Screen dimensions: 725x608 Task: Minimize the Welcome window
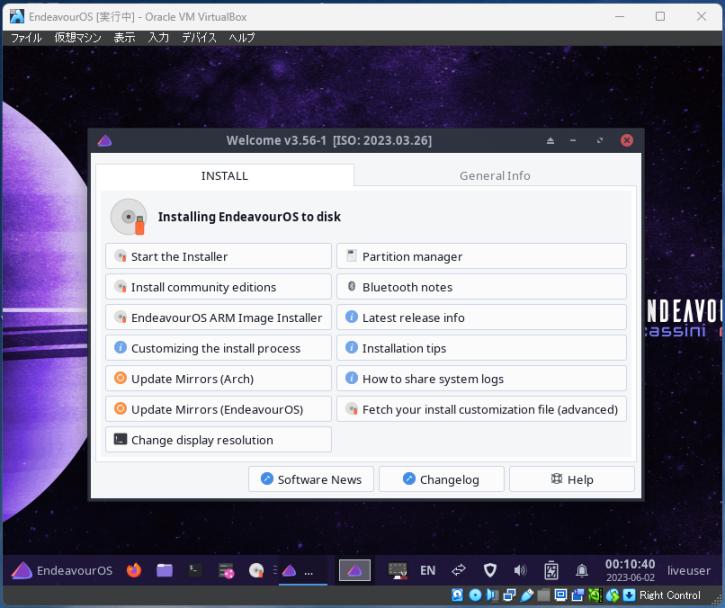[573, 141]
